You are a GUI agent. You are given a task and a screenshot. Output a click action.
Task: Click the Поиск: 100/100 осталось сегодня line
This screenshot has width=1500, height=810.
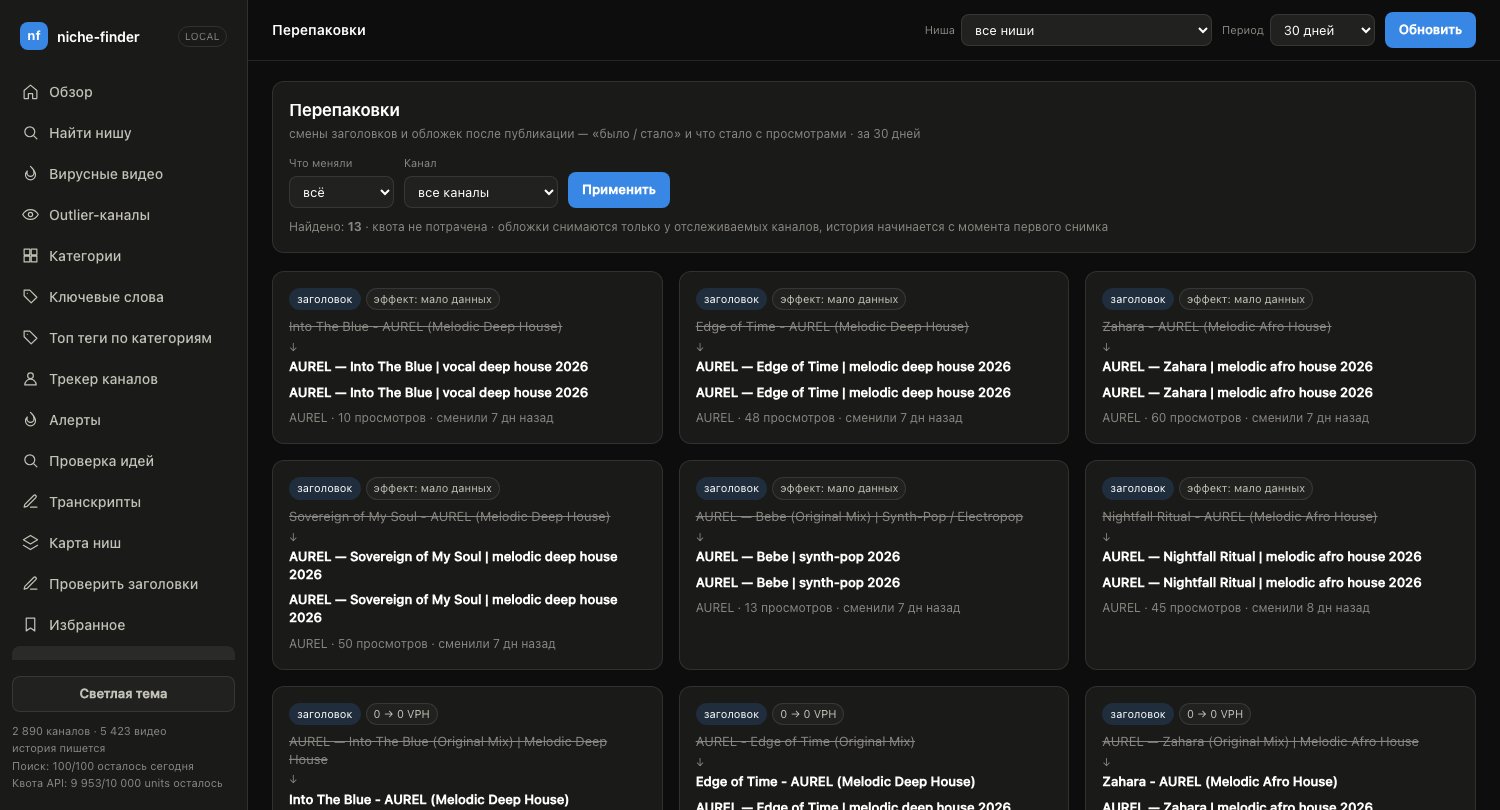pyautogui.click(x=103, y=766)
